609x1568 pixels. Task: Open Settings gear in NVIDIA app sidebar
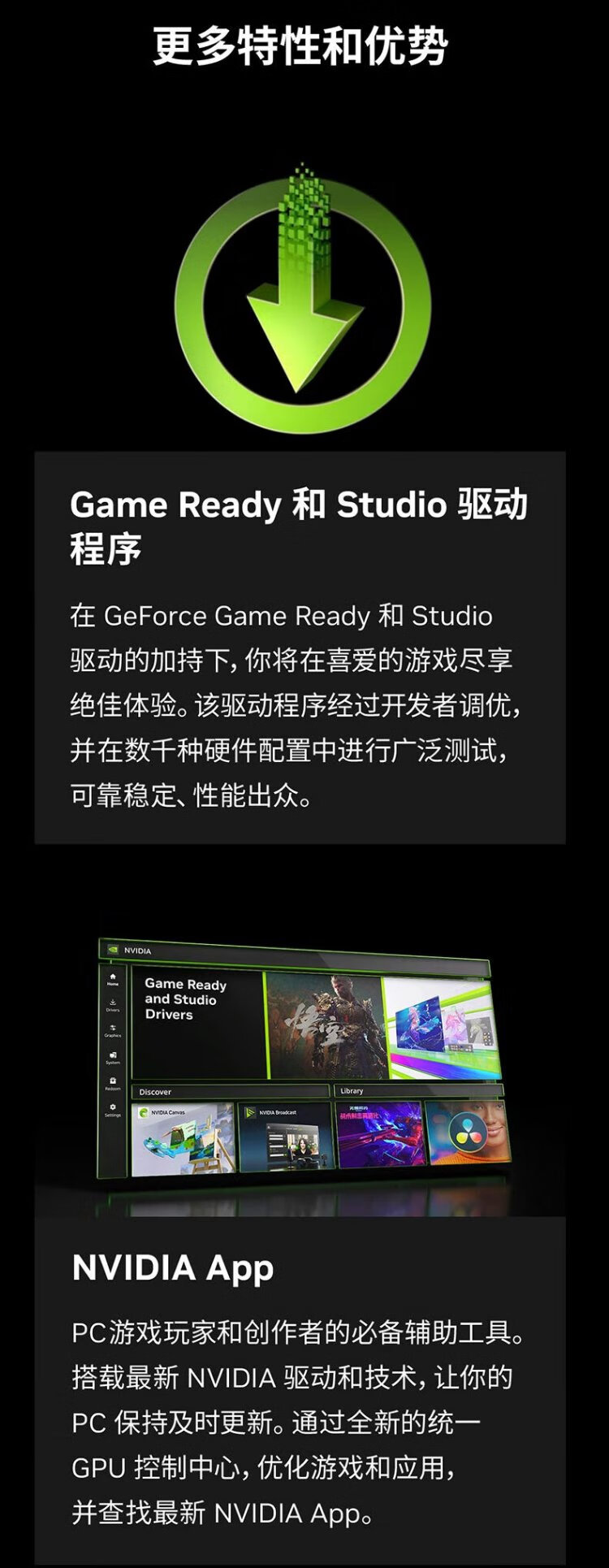(x=113, y=1109)
